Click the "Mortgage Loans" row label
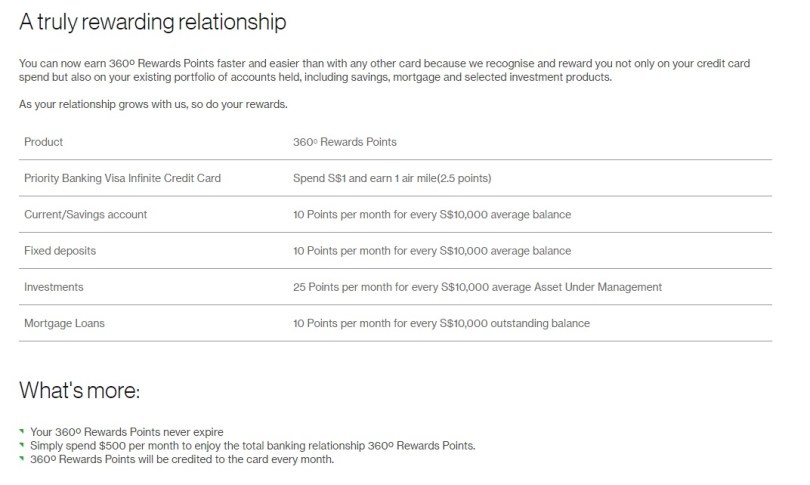This screenshot has height=485, width=810. tap(62, 323)
